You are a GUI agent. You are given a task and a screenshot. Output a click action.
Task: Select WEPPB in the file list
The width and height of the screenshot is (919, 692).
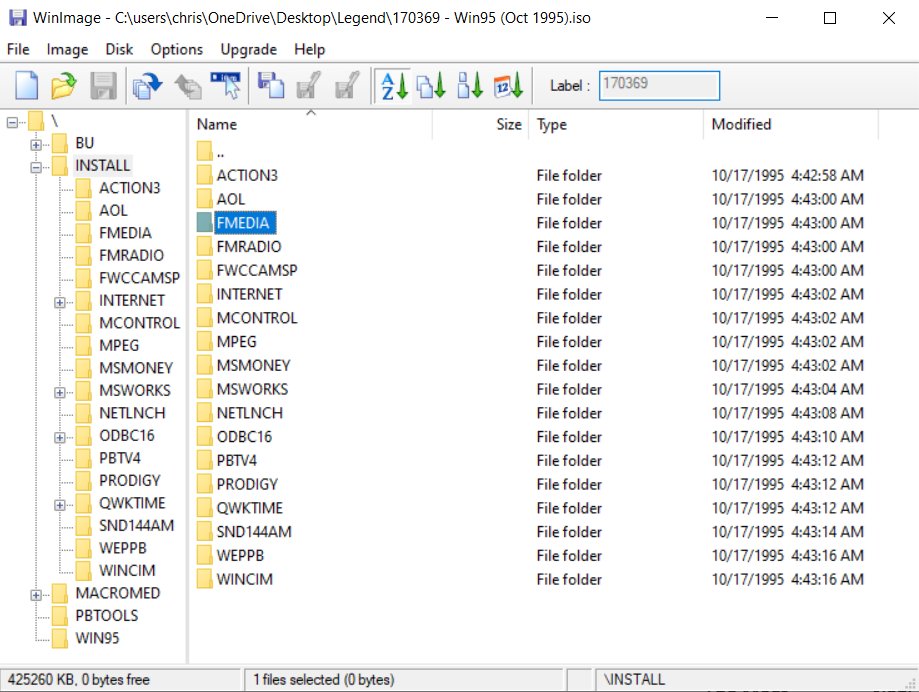point(240,555)
